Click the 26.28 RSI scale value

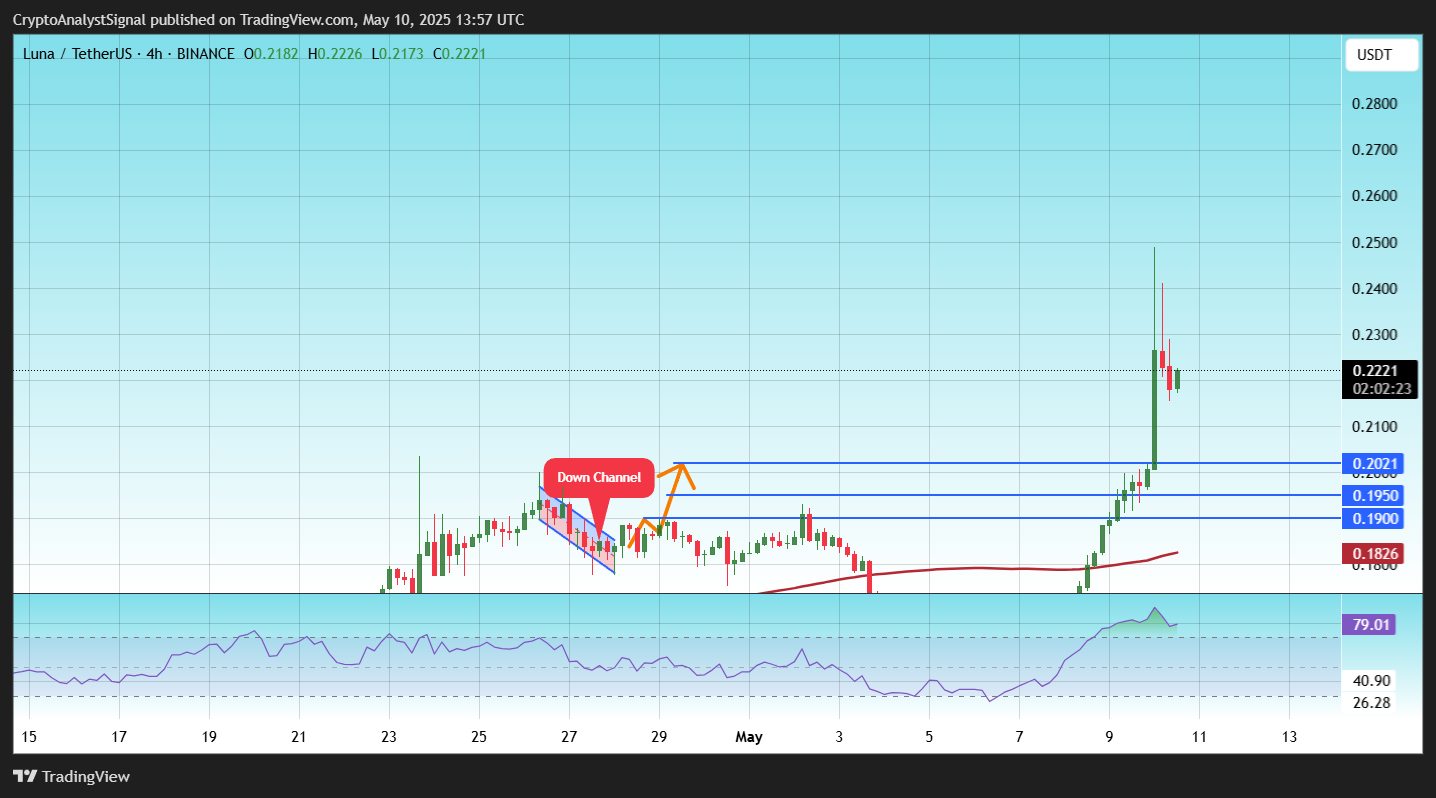pos(1372,703)
